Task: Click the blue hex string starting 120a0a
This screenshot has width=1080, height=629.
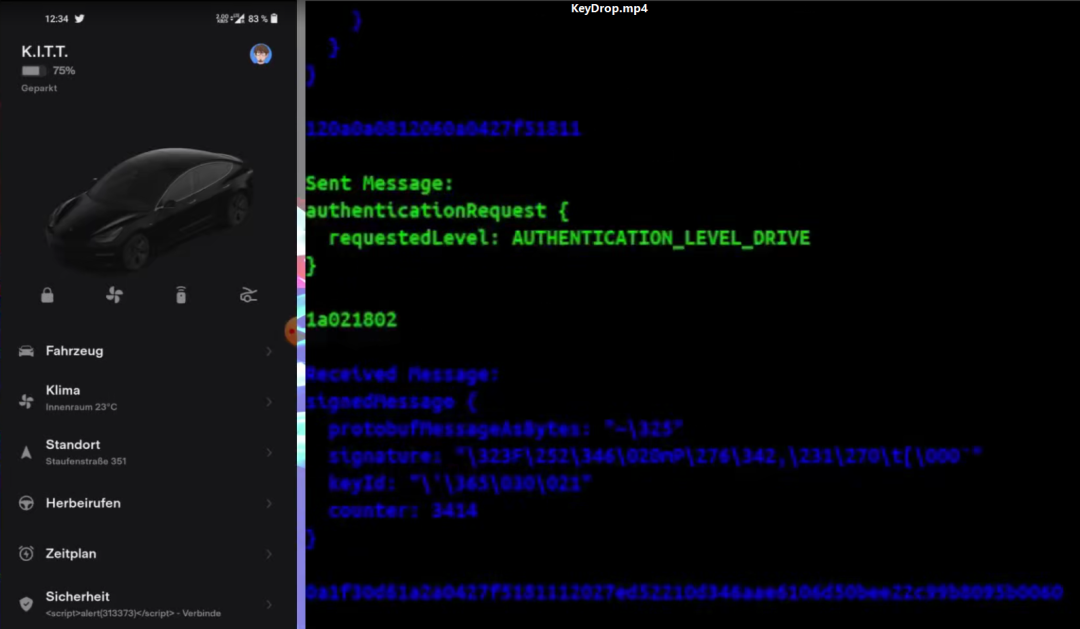Action: (x=444, y=129)
